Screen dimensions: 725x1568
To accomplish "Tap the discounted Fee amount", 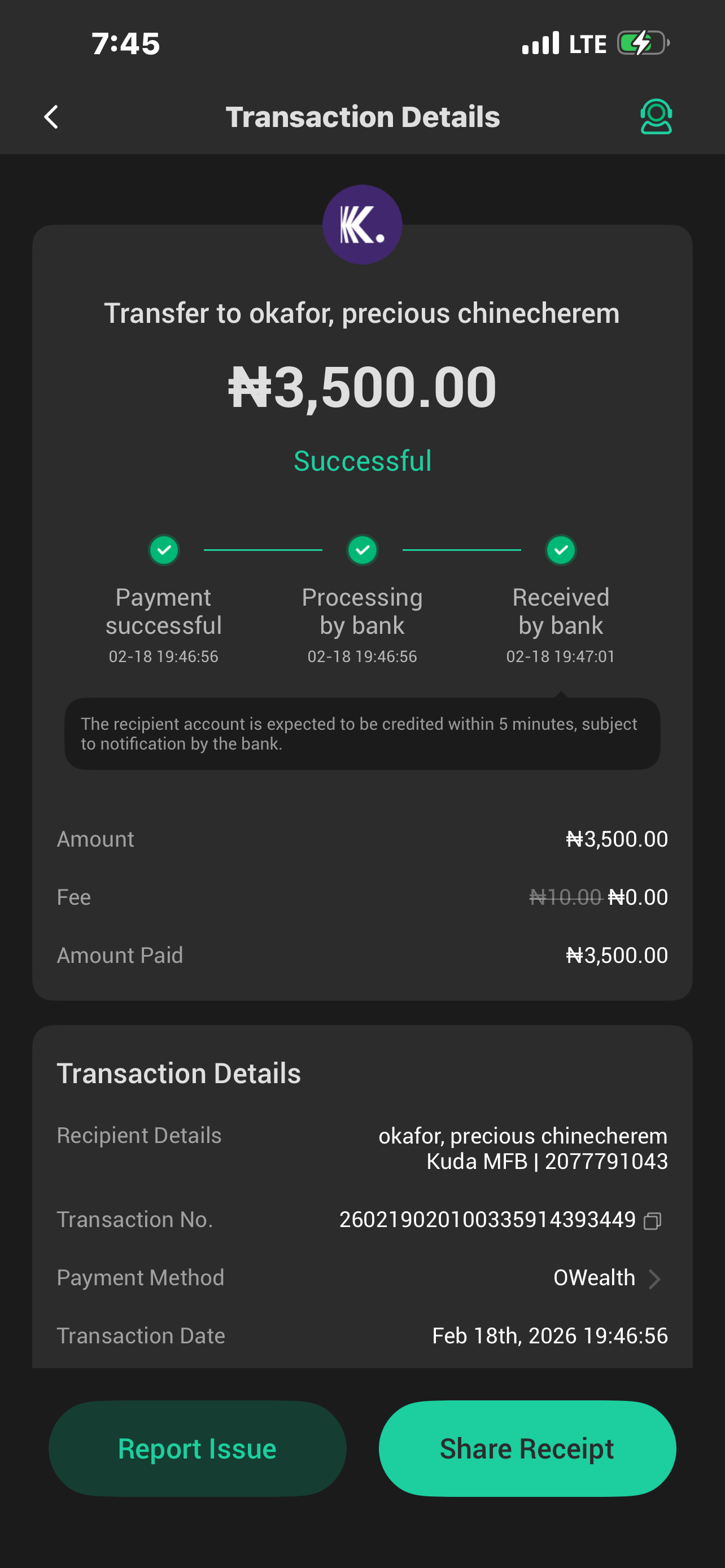I will pyautogui.click(x=637, y=897).
